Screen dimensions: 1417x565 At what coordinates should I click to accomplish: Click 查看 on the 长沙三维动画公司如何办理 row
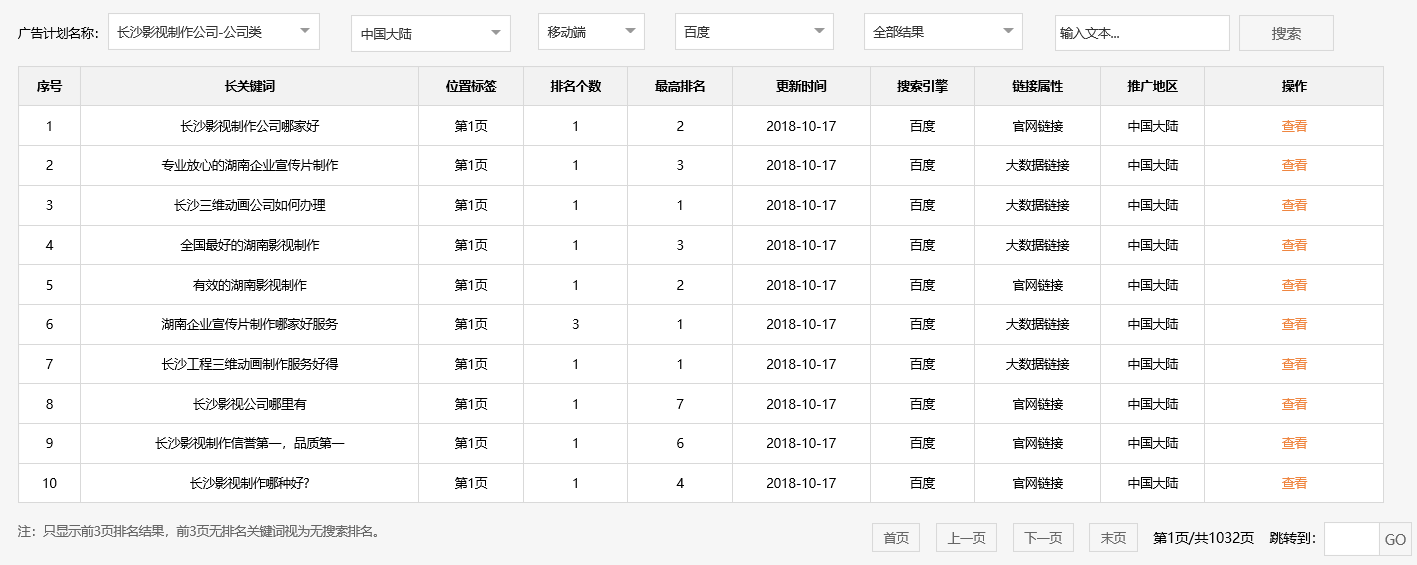click(1294, 205)
